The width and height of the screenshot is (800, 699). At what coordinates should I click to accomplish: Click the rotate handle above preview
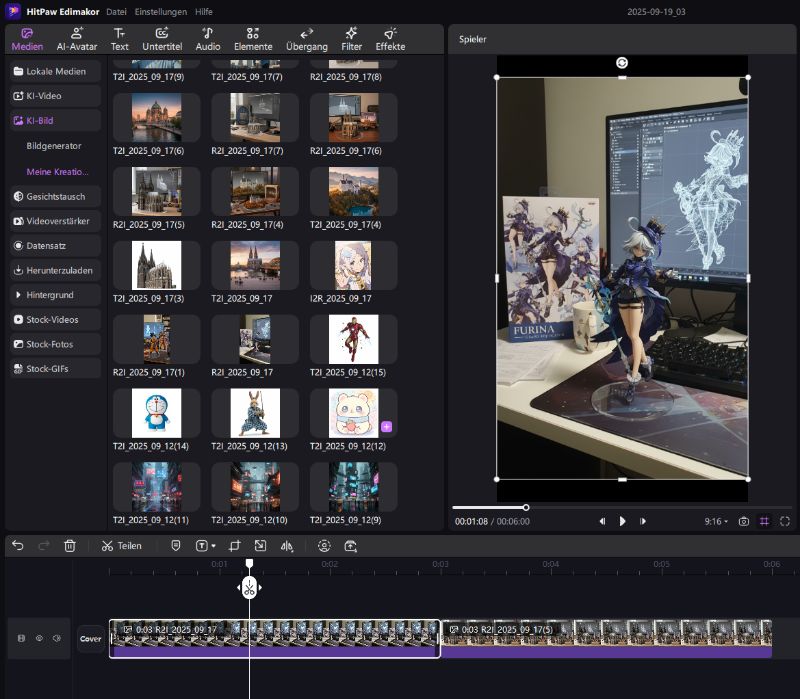pyautogui.click(x=622, y=63)
